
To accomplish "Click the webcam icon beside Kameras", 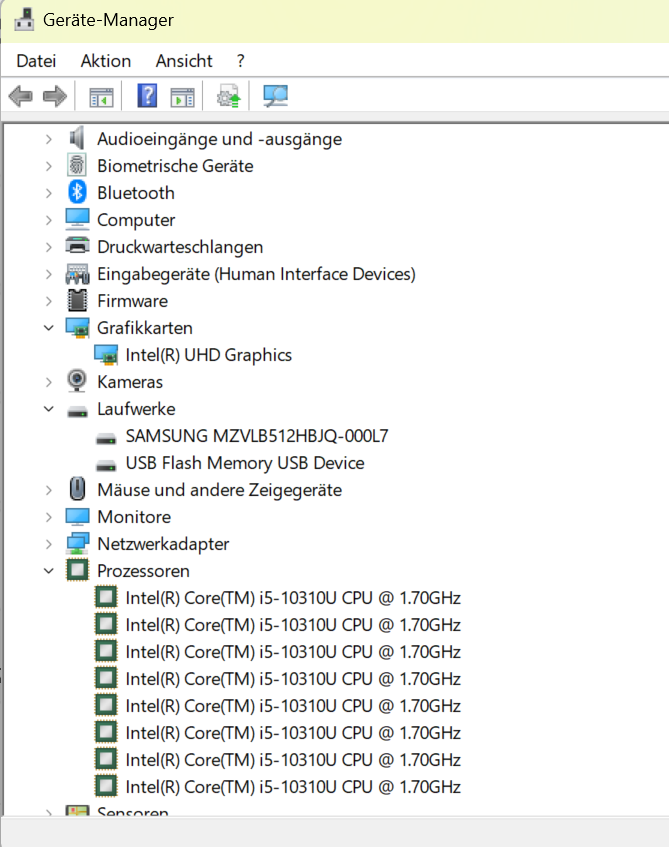I will pyautogui.click(x=77, y=381).
